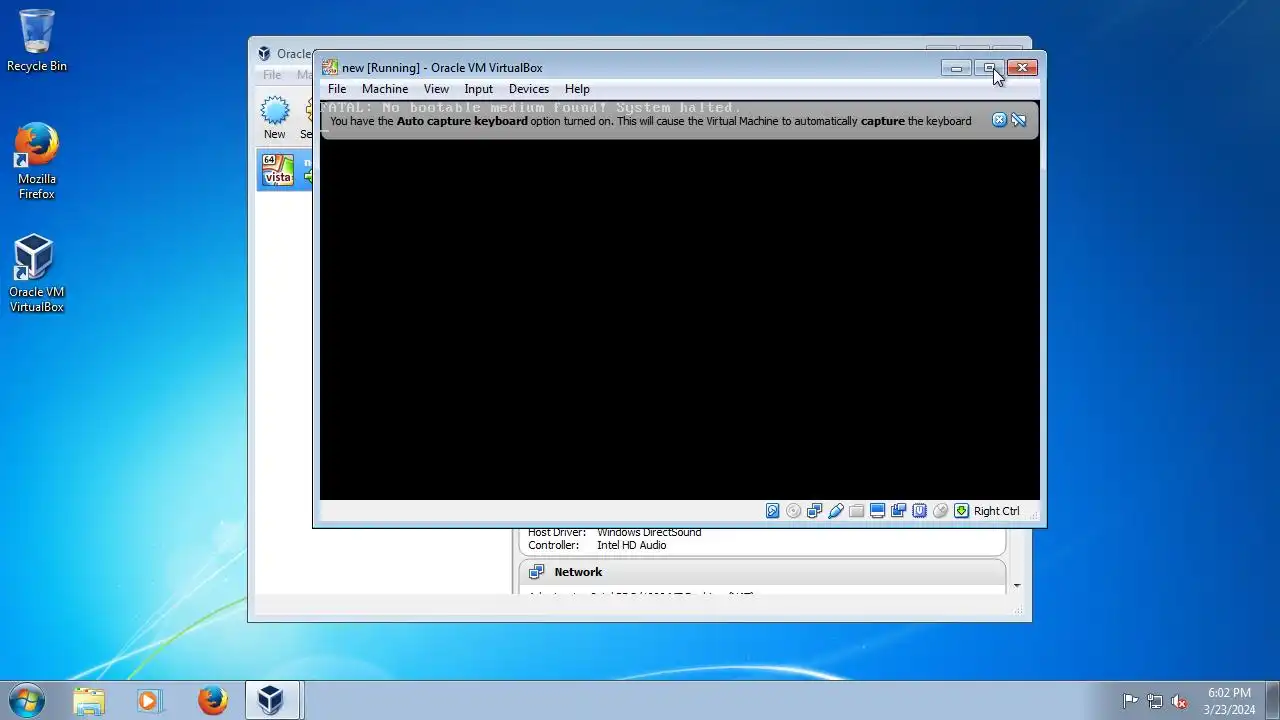Open Firefox from the taskbar

(211, 700)
